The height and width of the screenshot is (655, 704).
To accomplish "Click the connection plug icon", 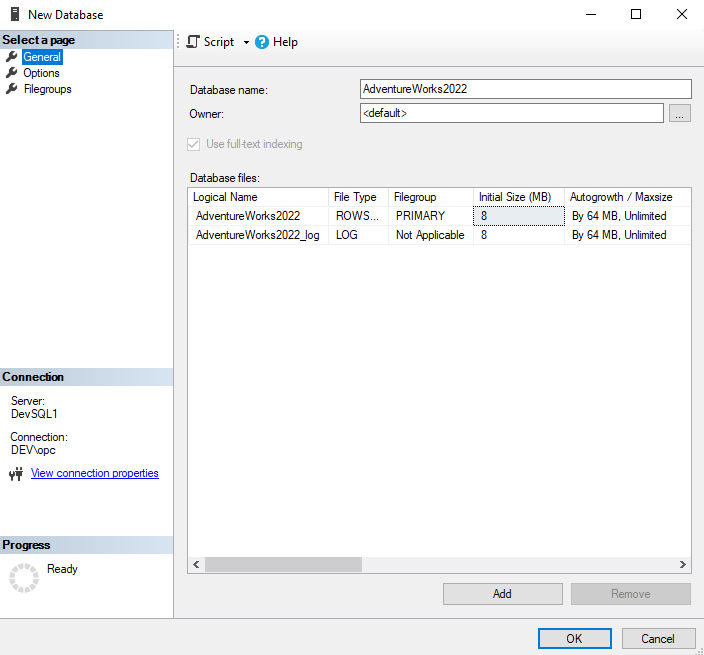I will point(16,474).
